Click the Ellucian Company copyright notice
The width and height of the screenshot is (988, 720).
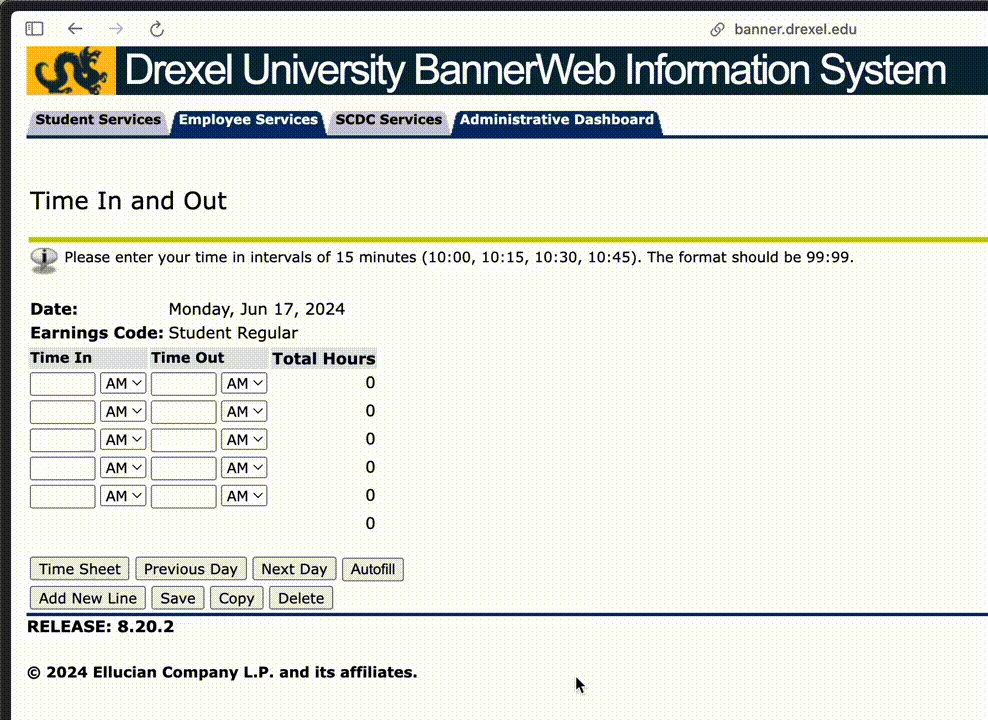pos(222,672)
